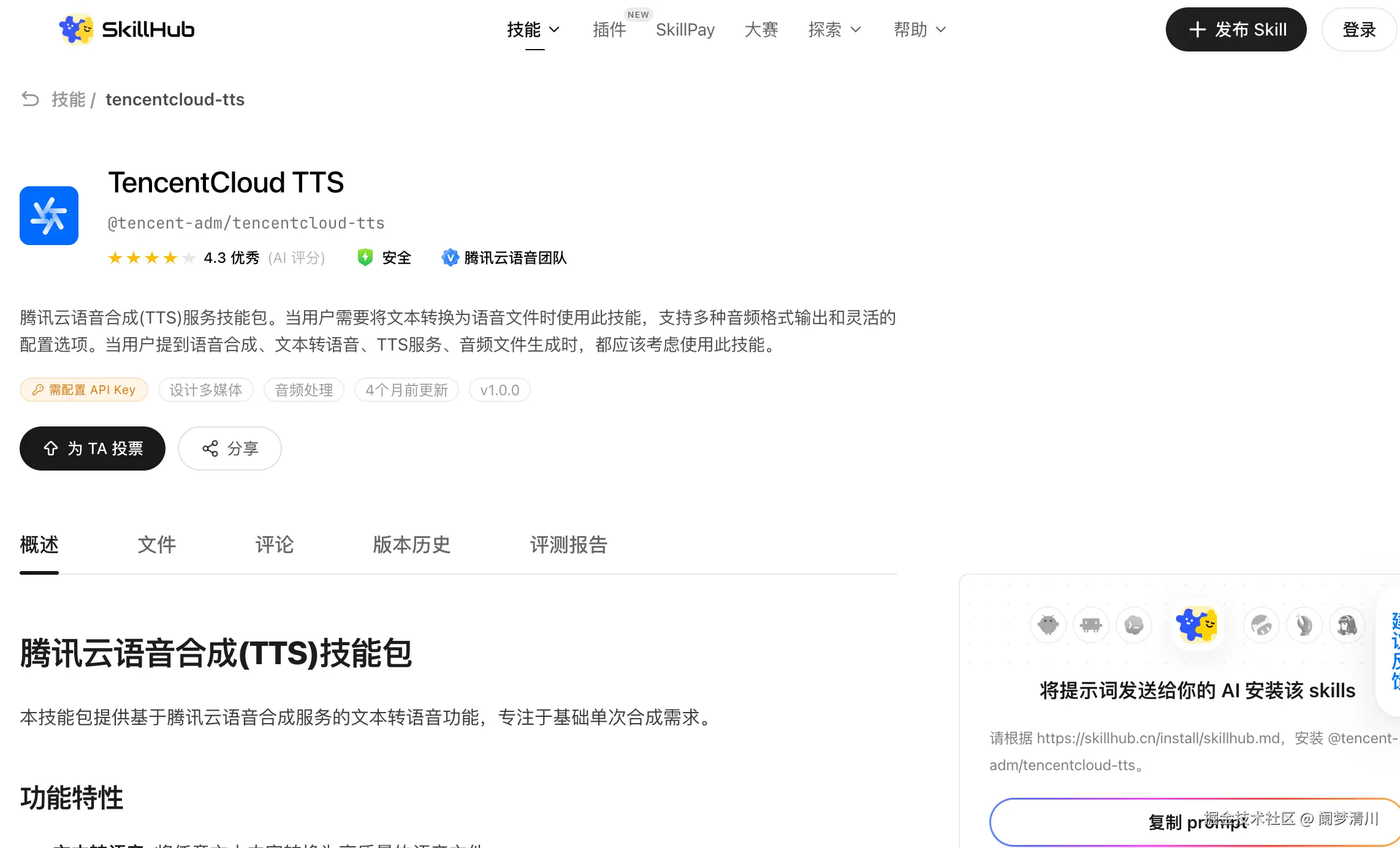Screen dimensions: 1400x848
Task: Expand the 技能 menu in the top navigation
Action: pyautogui.click(x=534, y=29)
